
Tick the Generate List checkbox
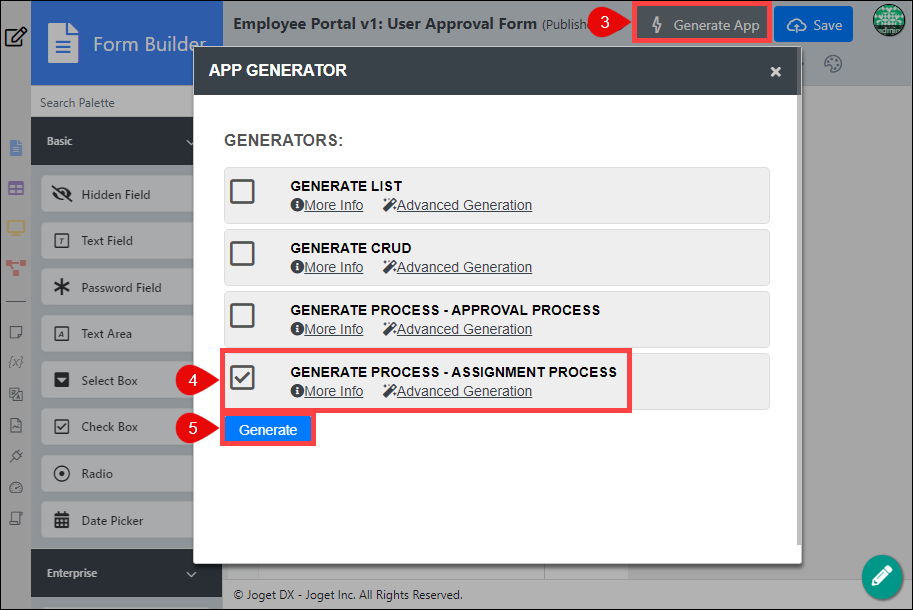[242, 191]
